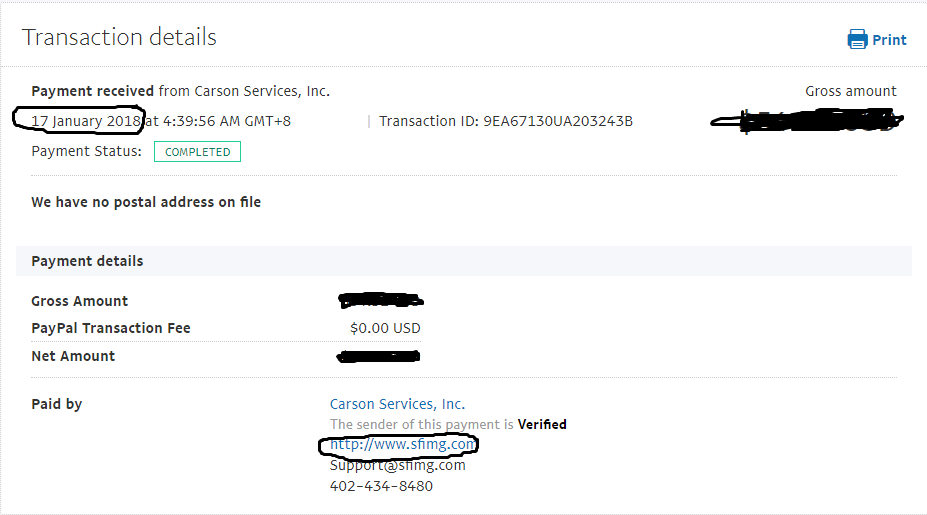Viewport: 927px width, 515px height.
Task: Click the Payment details section header
Action: point(87,261)
